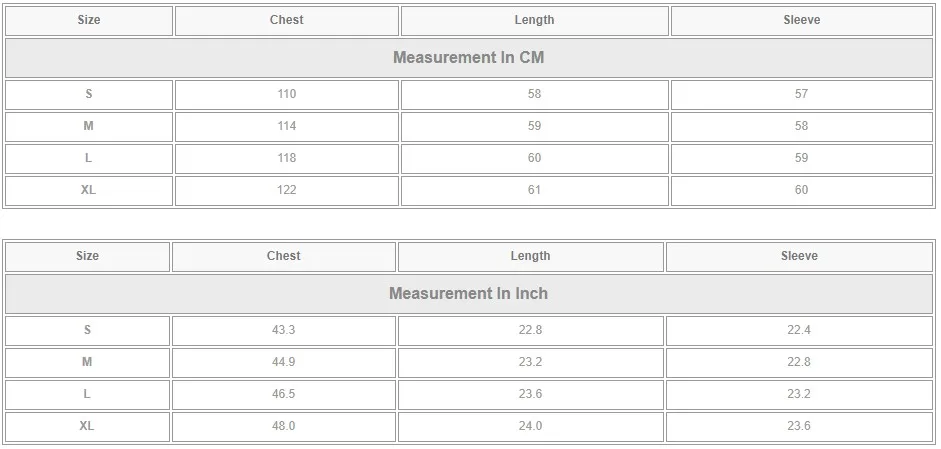Select the Chest header in CM table
The image size is (941, 449).
(287, 20)
